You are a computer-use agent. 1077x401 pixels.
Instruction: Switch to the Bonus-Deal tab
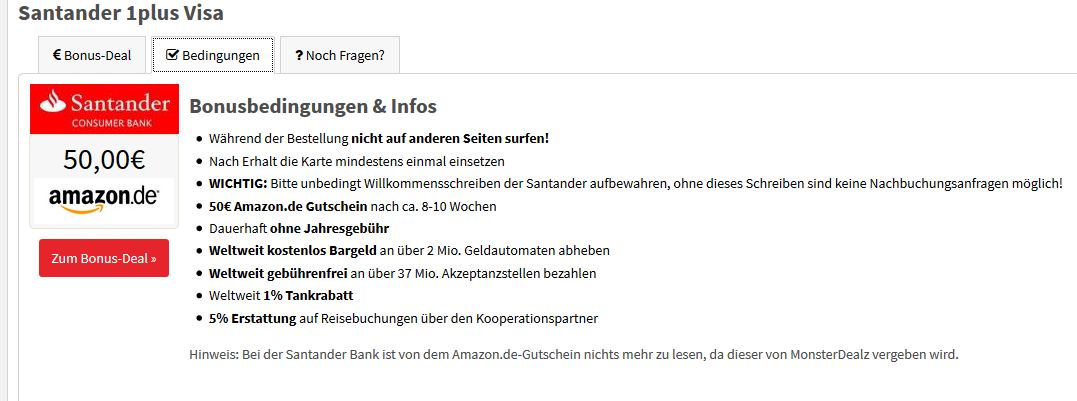pos(92,55)
